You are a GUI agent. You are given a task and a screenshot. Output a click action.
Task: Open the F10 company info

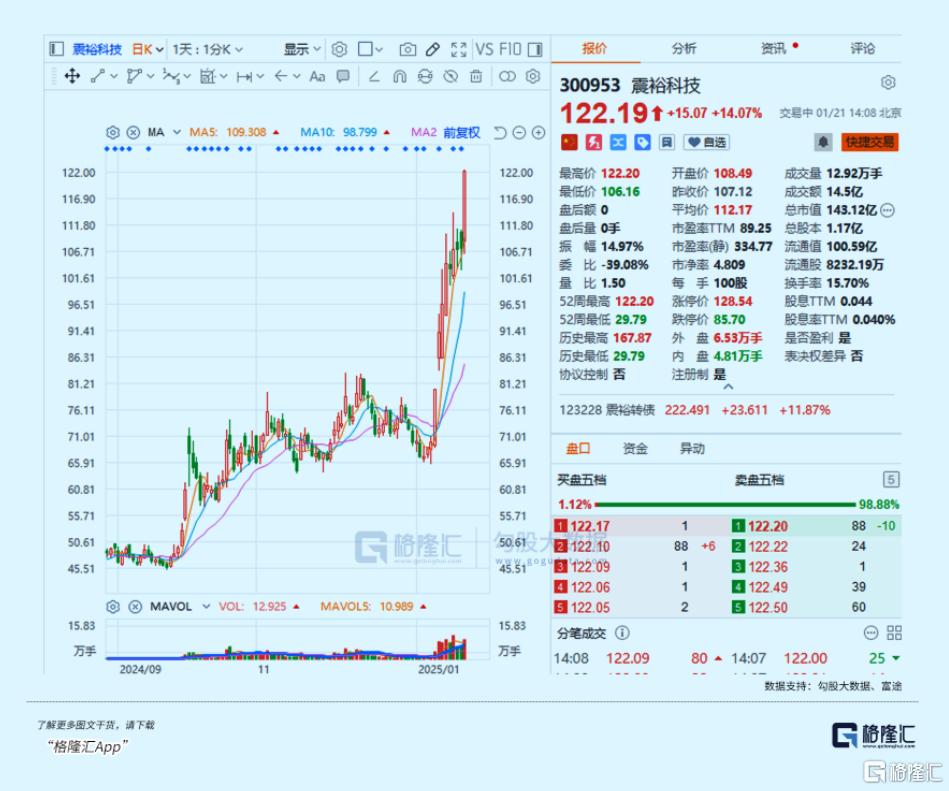[510, 49]
